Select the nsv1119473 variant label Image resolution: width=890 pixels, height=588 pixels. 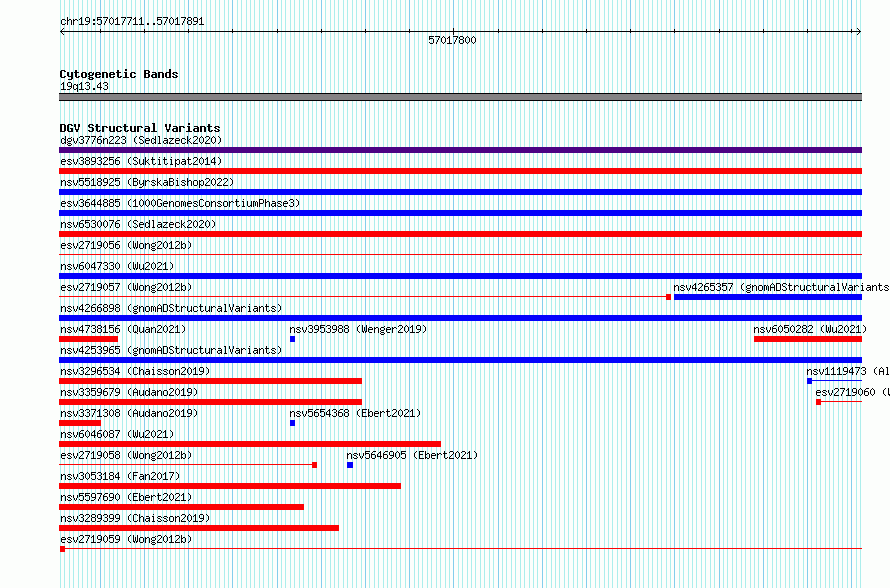click(848, 371)
